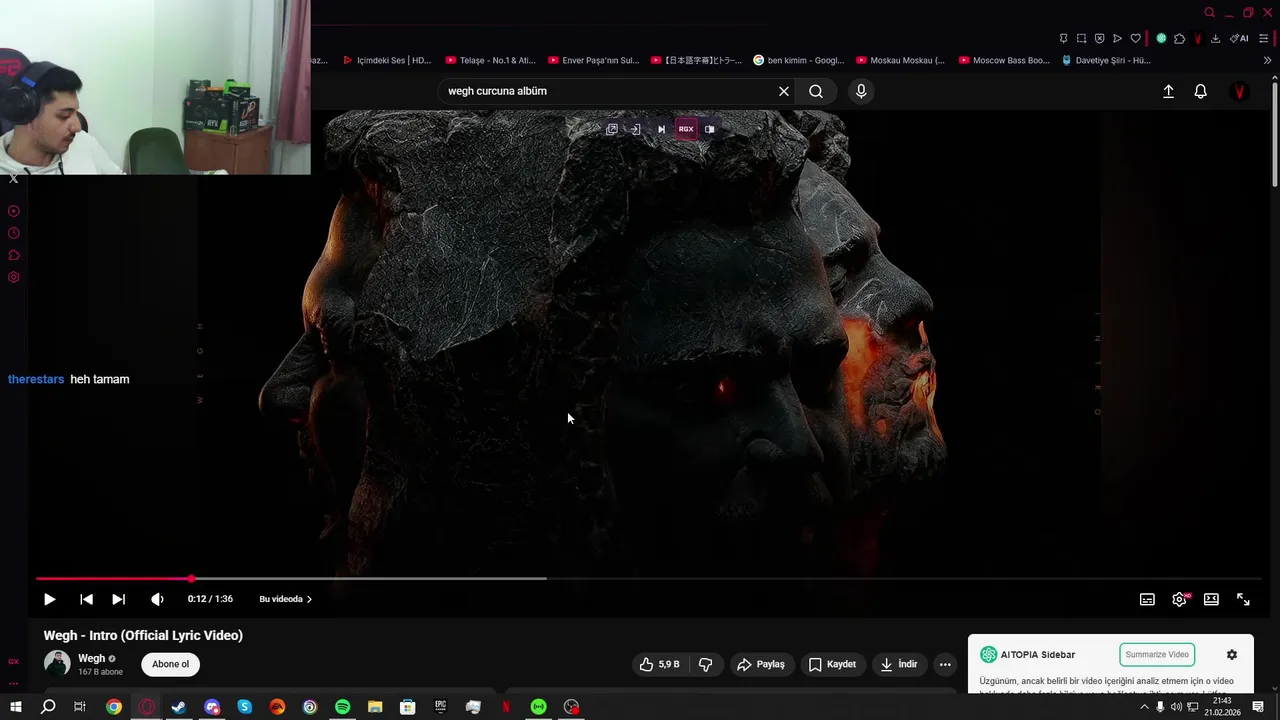Viewport: 1280px width, 720px height.
Task: Click the skip-forward icon in video overlay
Action: point(661,129)
